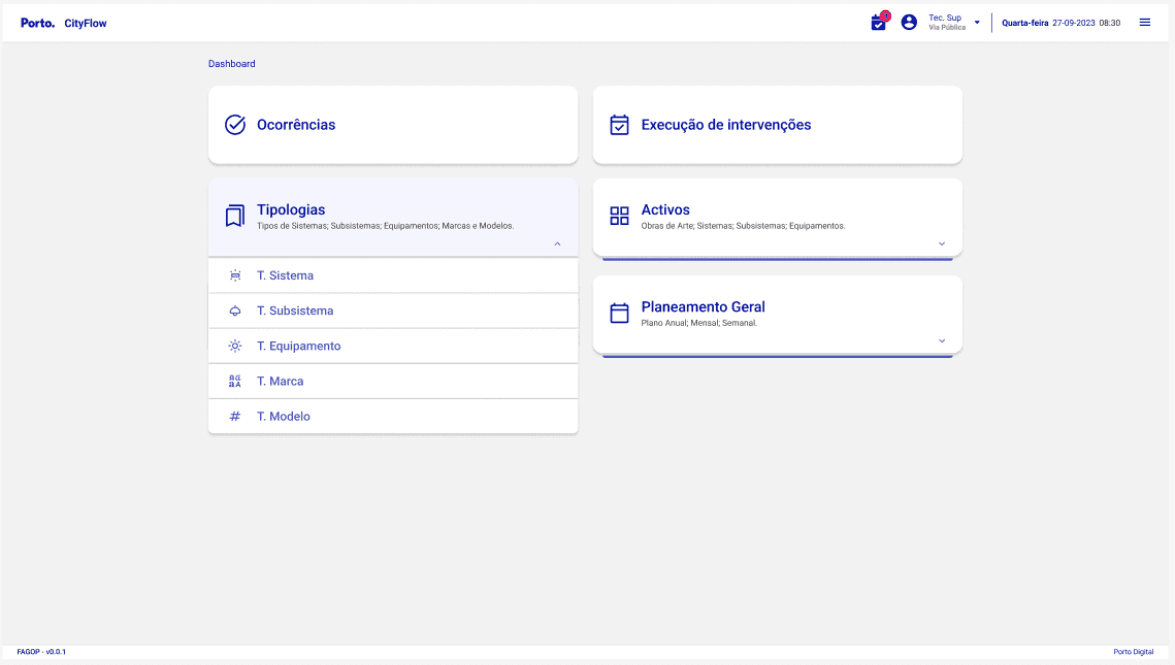
Task: Click the Planeamento Geral calendar icon
Action: point(619,313)
